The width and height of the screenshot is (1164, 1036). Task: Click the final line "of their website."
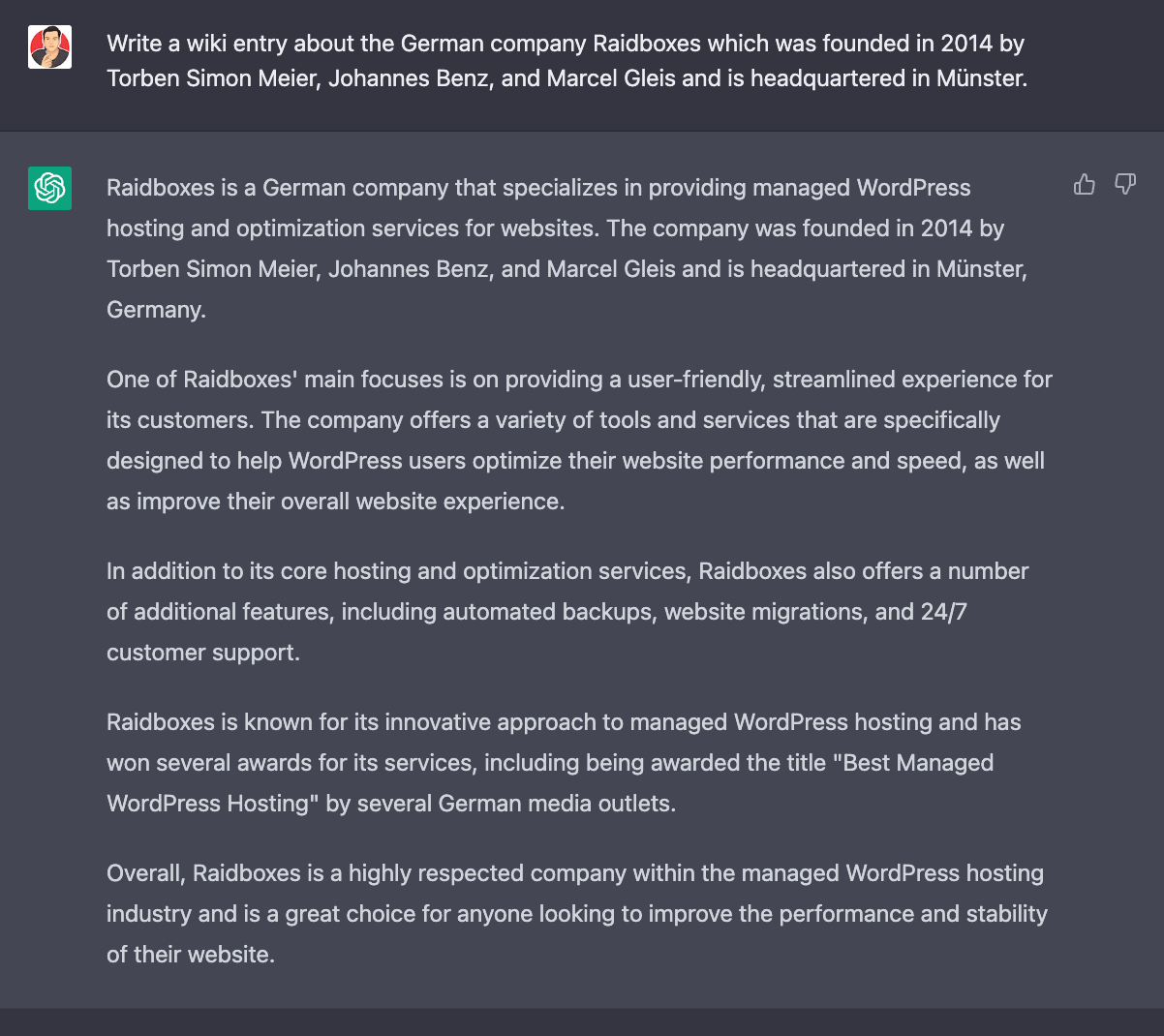(191, 955)
